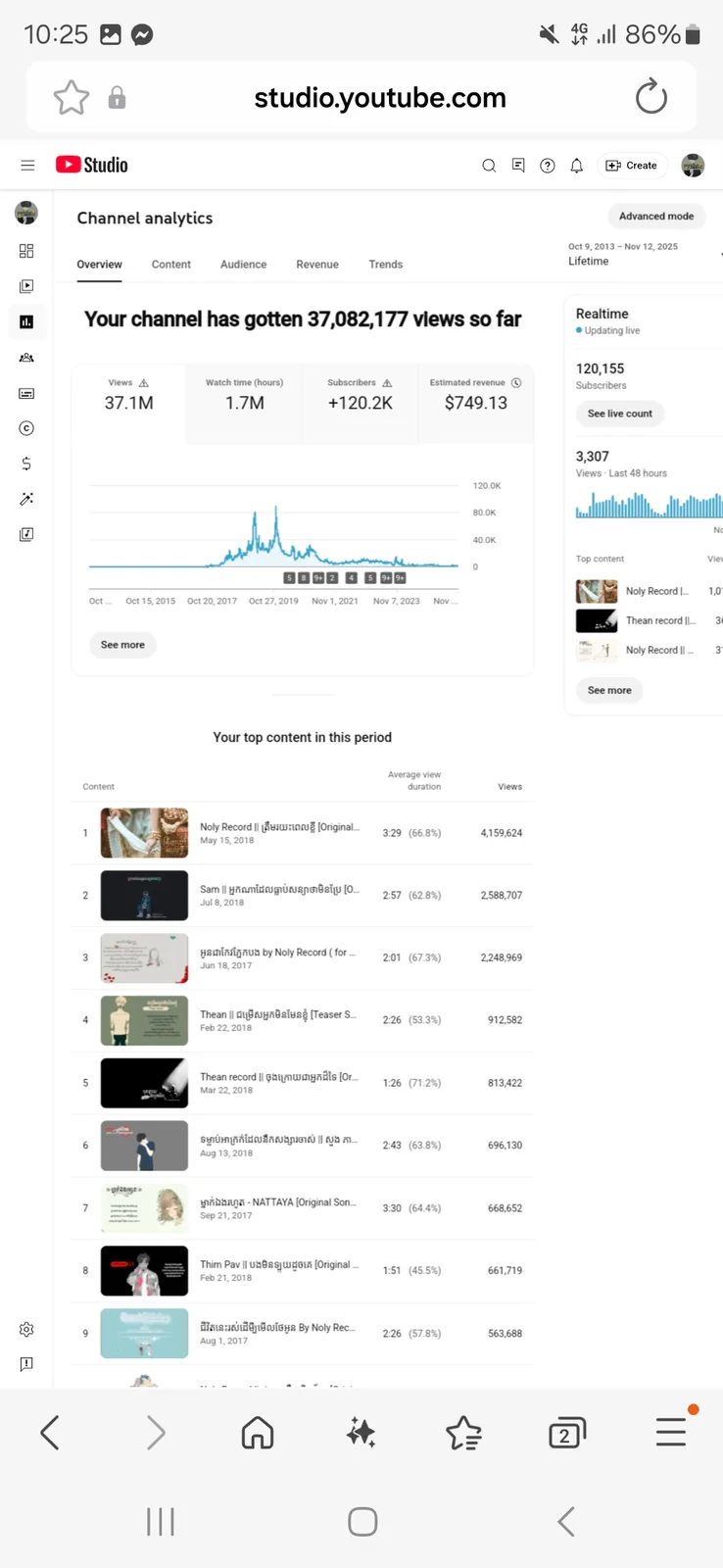The height and width of the screenshot is (1568, 723).
Task: Click the studio.youtube.com address bar
Action: [x=380, y=97]
